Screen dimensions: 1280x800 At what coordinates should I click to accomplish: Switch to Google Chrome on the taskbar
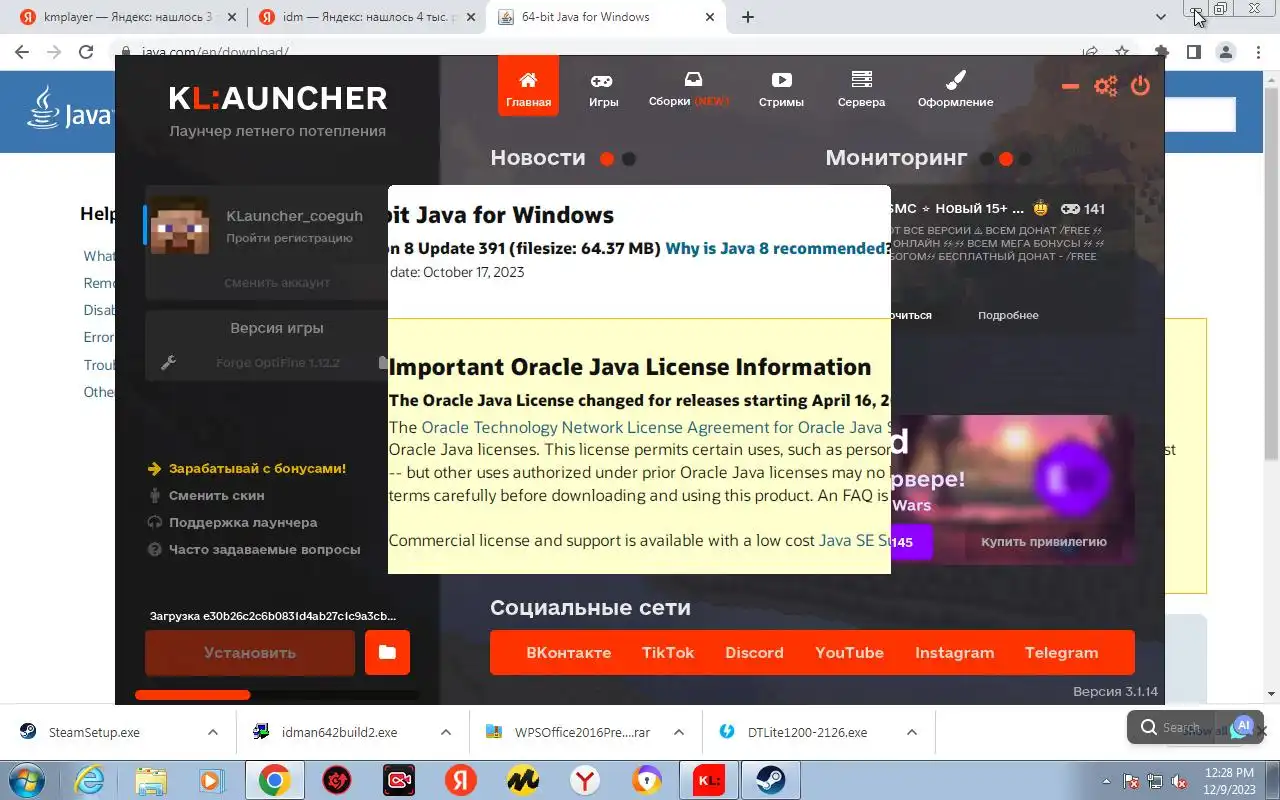click(275, 780)
